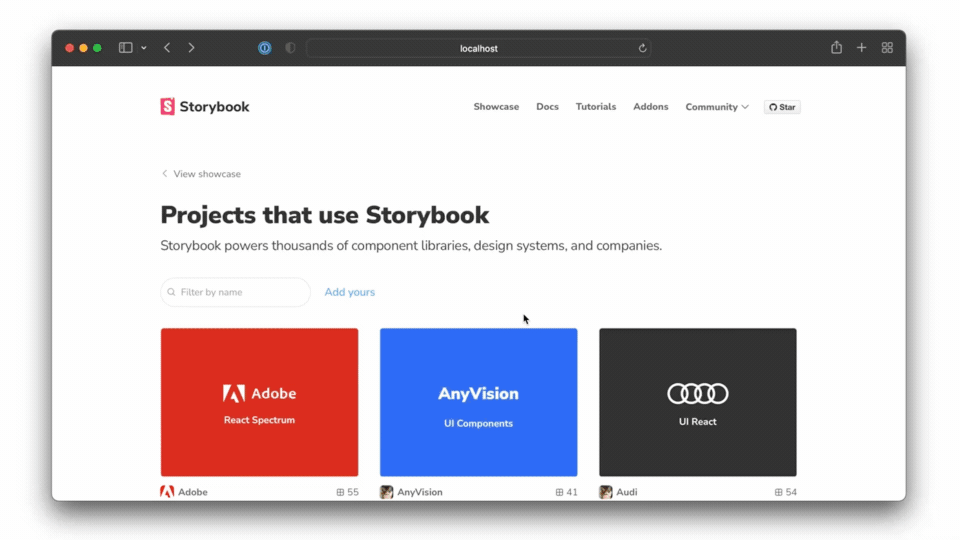Screen dimensions: 960x540
Task: Click the AnyVision avatar icon
Action: coord(386,492)
